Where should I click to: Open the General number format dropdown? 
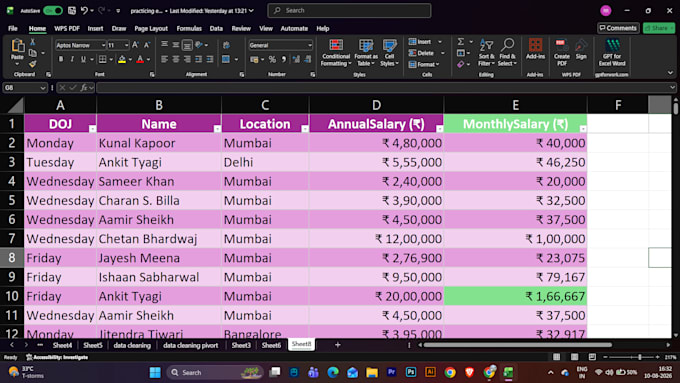coord(310,45)
